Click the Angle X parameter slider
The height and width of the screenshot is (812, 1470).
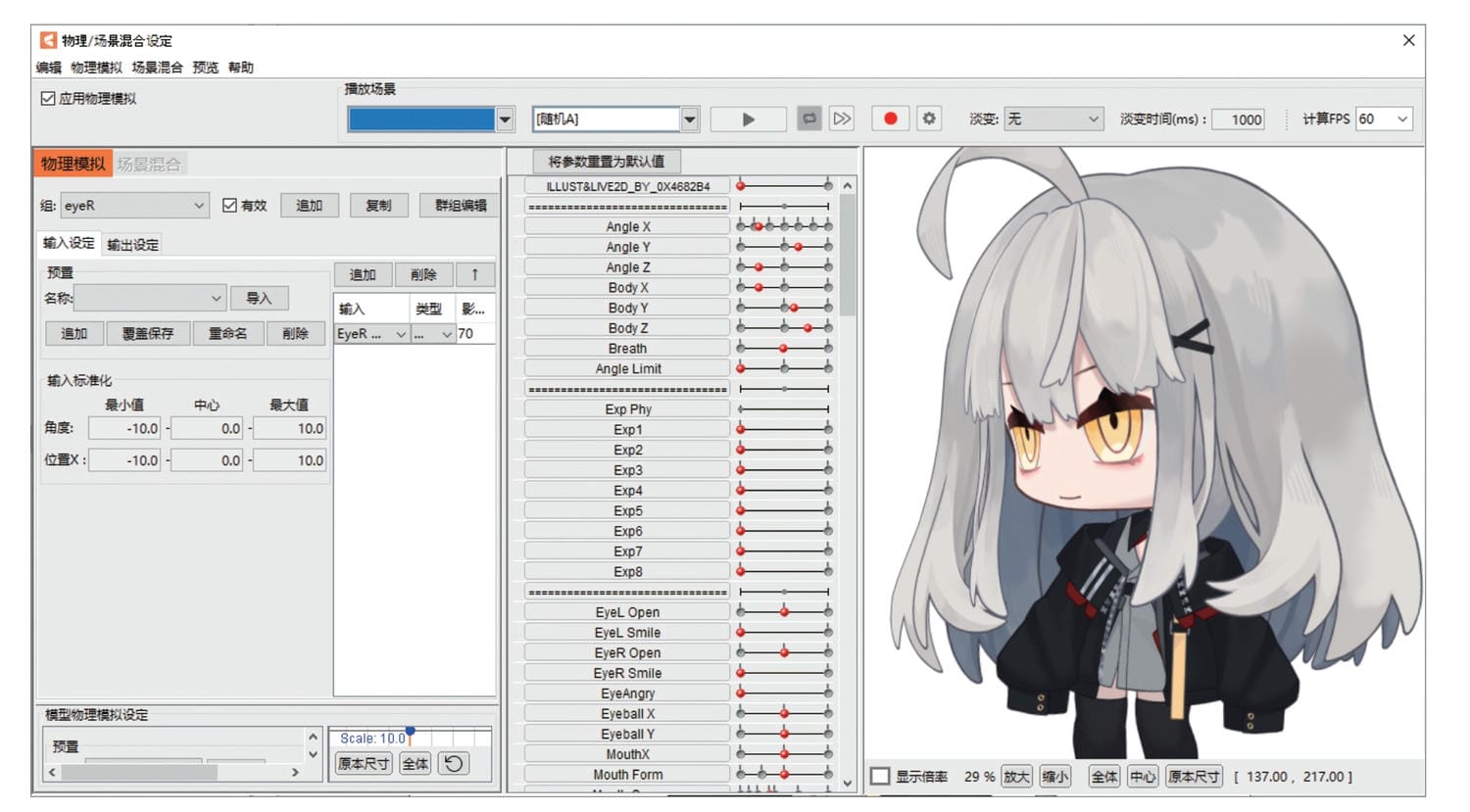click(784, 226)
